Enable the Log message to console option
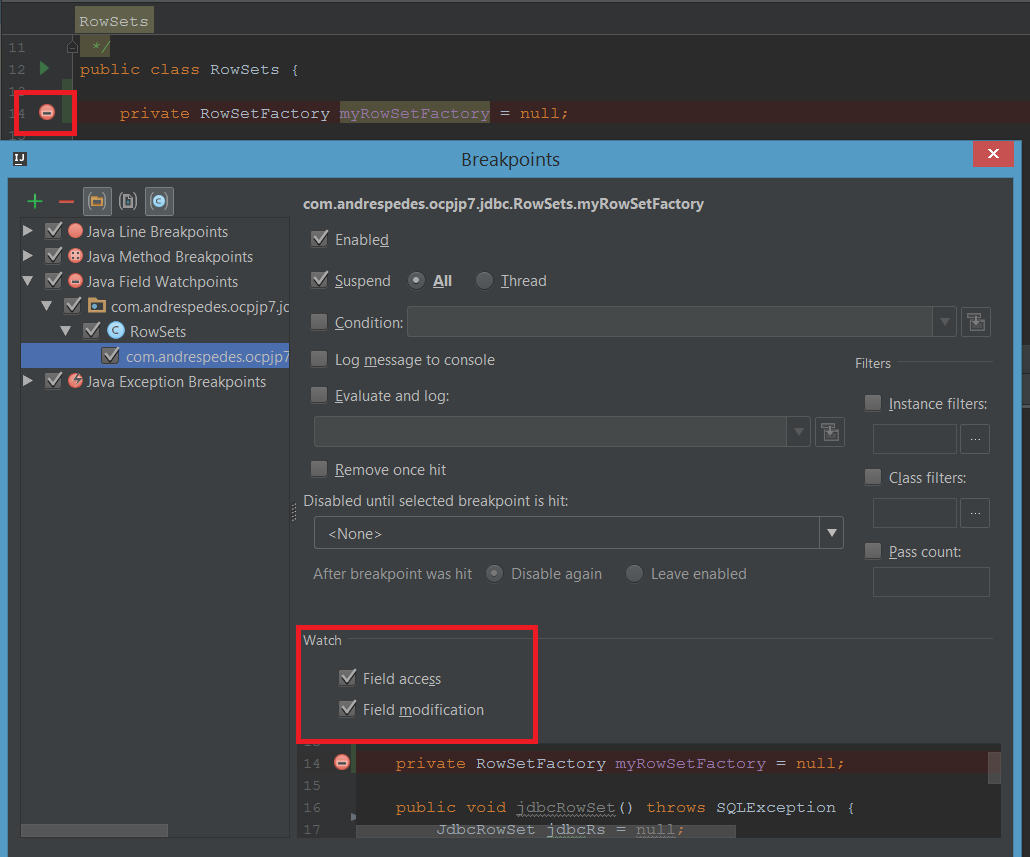 319,359
